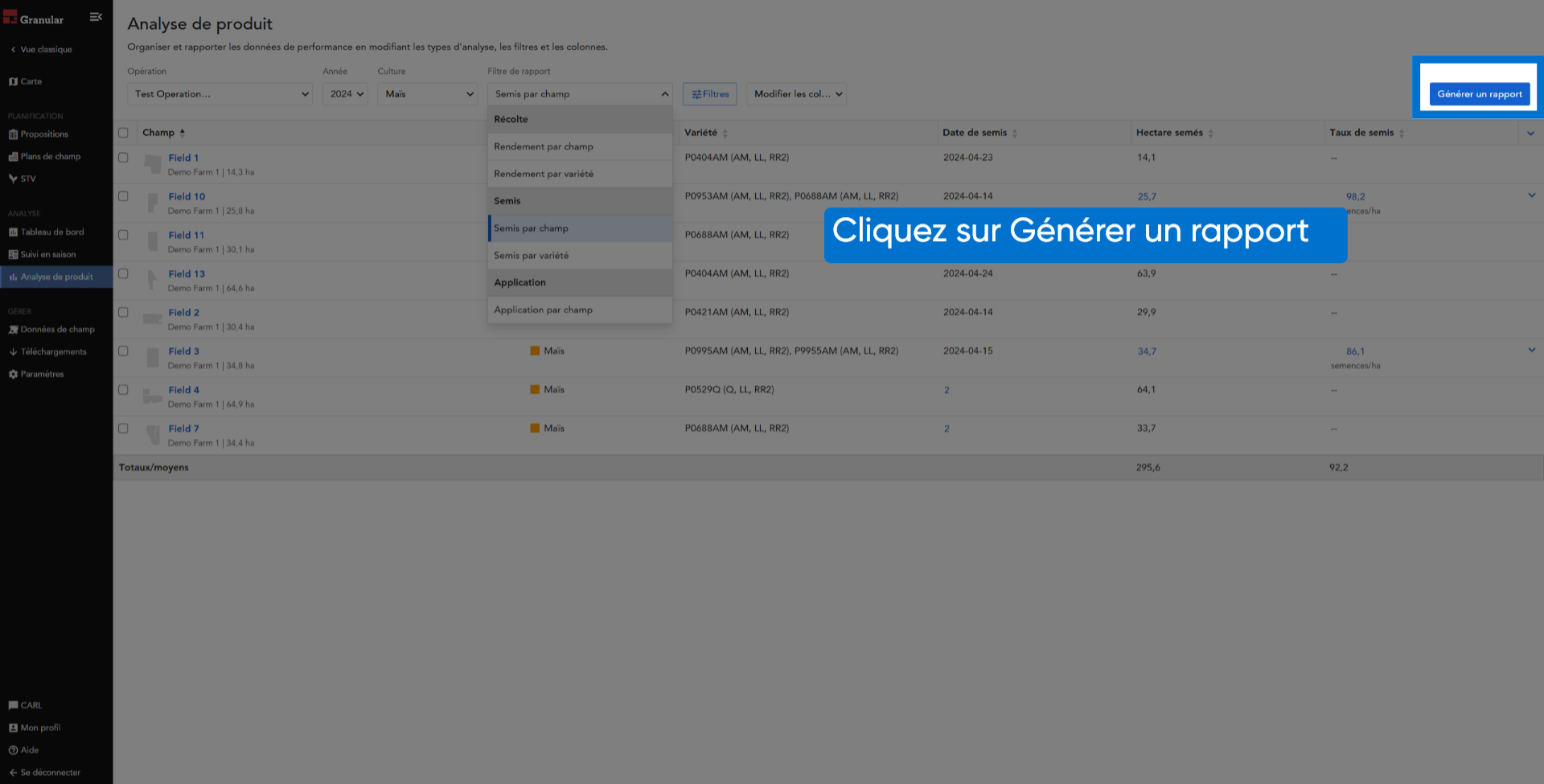Sort by the Champ column arrow
Image resolution: width=1544 pixels, height=784 pixels.
click(183, 133)
